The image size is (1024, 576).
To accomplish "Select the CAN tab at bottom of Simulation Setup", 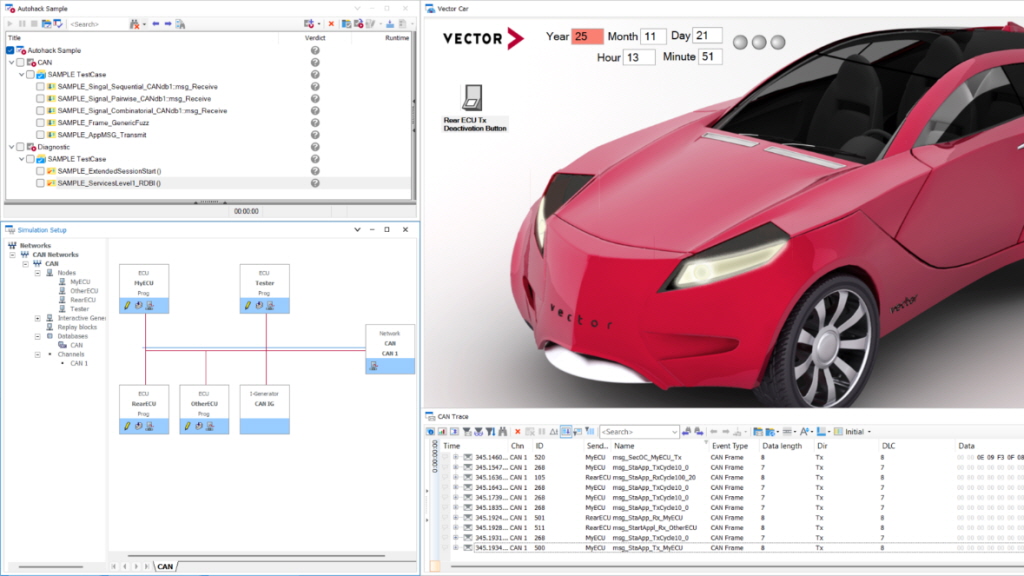I will click(x=165, y=567).
